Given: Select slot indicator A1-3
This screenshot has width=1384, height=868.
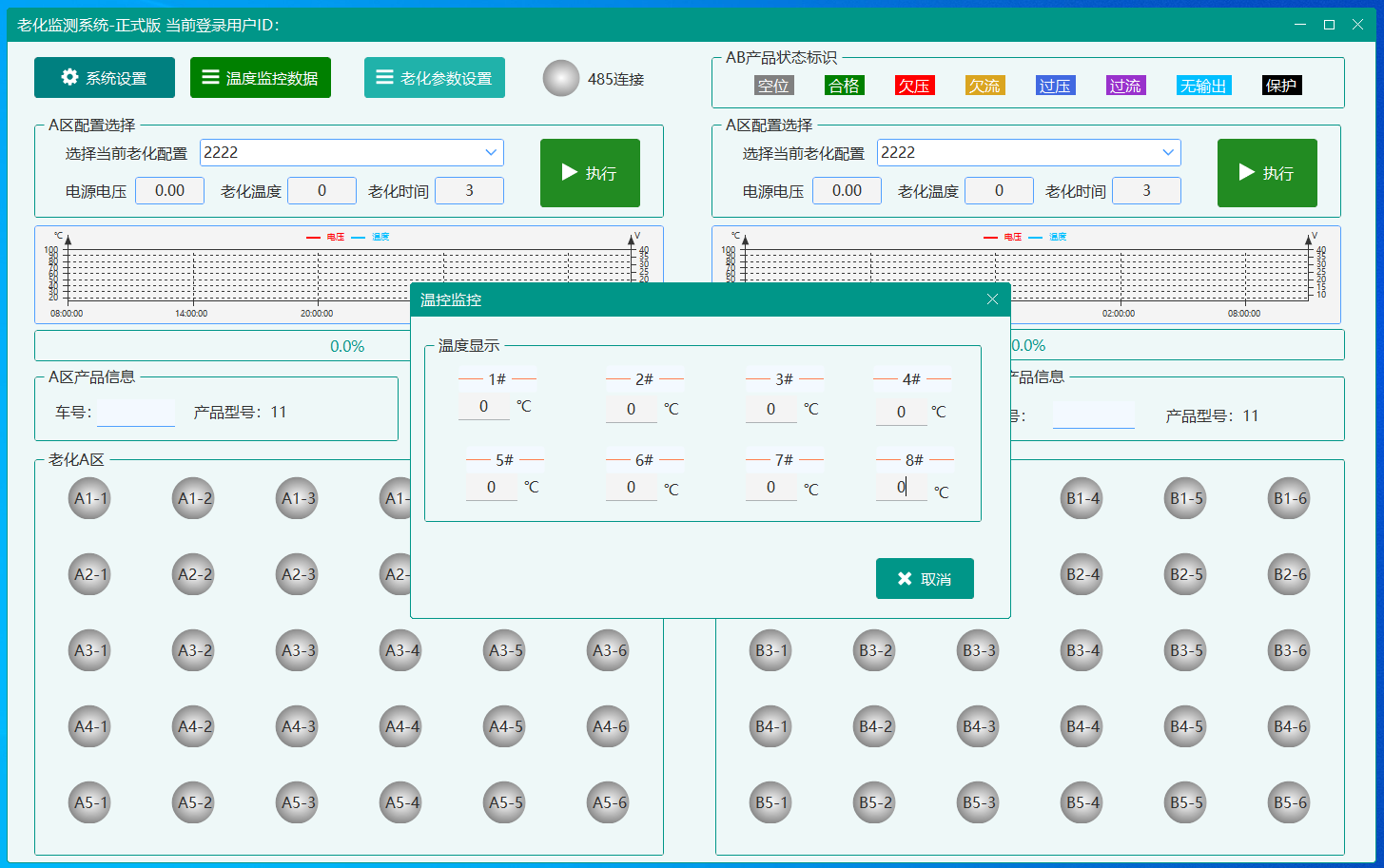Looking at the screenshot, I should coord(298,498).
